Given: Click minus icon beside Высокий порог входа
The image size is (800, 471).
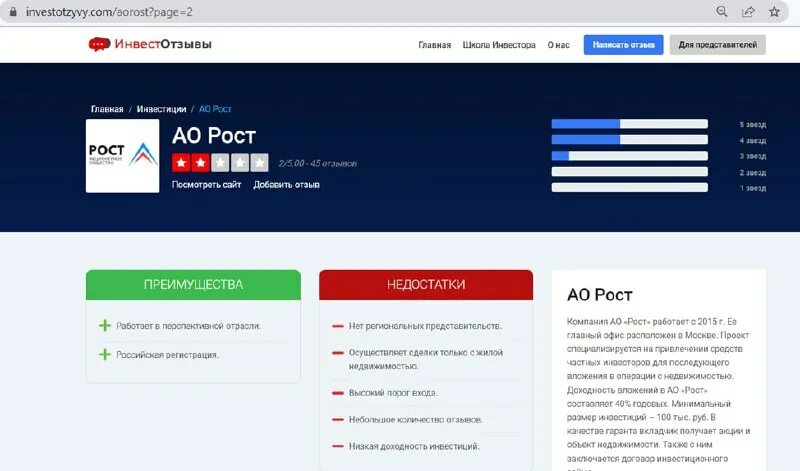Looking at the screenshot, I should (x=338, y=393).
